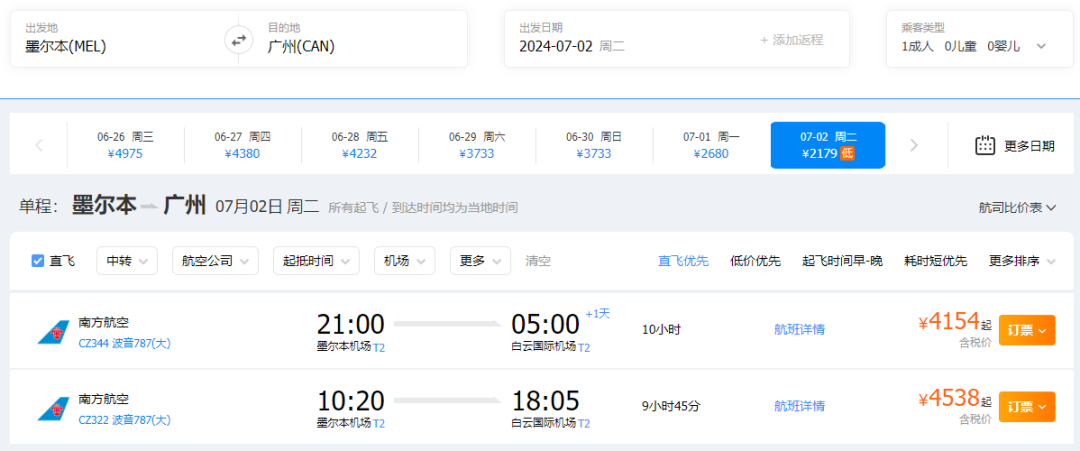Uncheck the 直飞 direct flight checkbox
This screenshot has height=451, width=1080.
coord(38,261)
